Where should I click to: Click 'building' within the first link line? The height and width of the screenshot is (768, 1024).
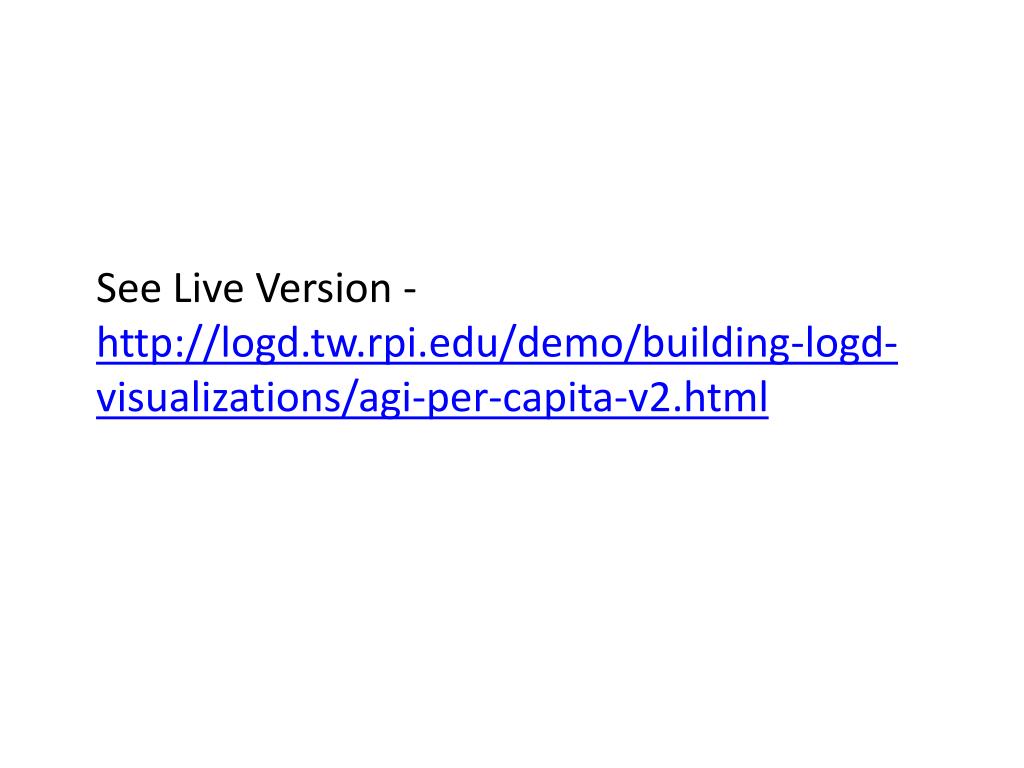716,343
